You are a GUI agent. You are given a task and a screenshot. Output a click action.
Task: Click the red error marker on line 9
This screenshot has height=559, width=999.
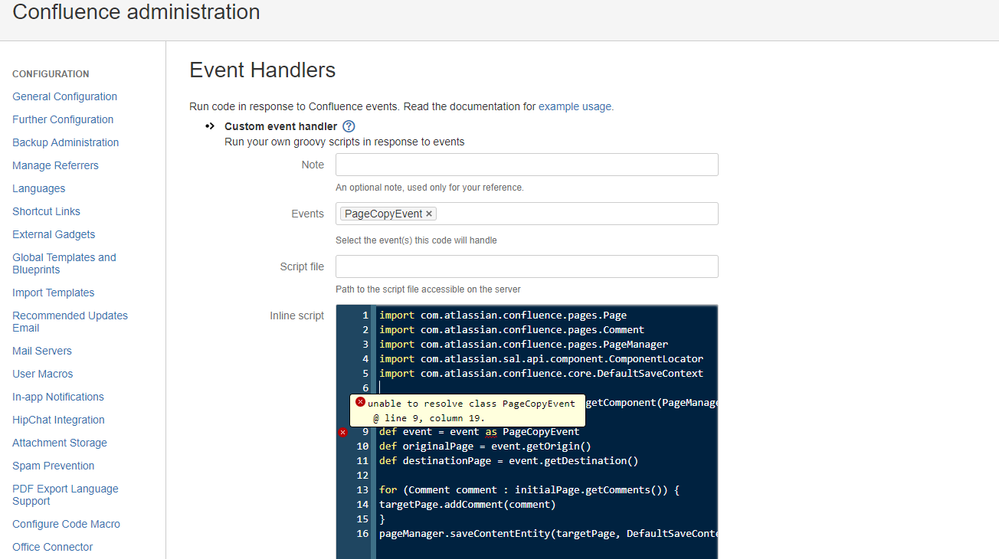(x=343, y=432)
